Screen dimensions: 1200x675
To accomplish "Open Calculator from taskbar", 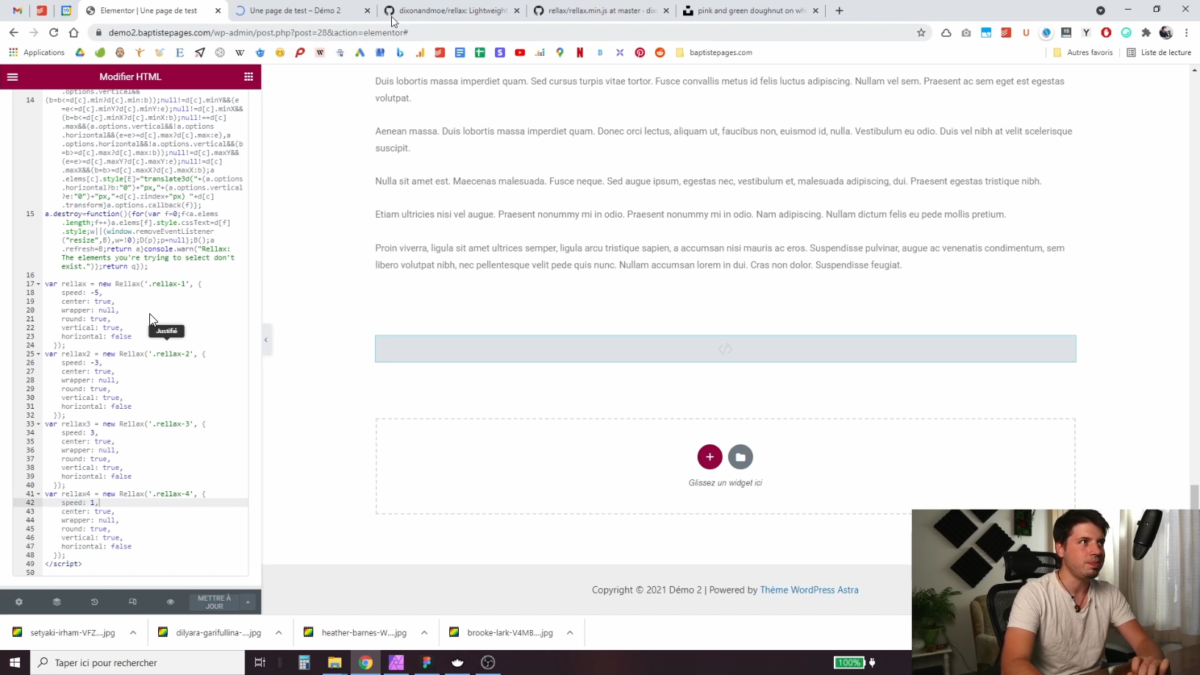I will [x=304, y=662].
